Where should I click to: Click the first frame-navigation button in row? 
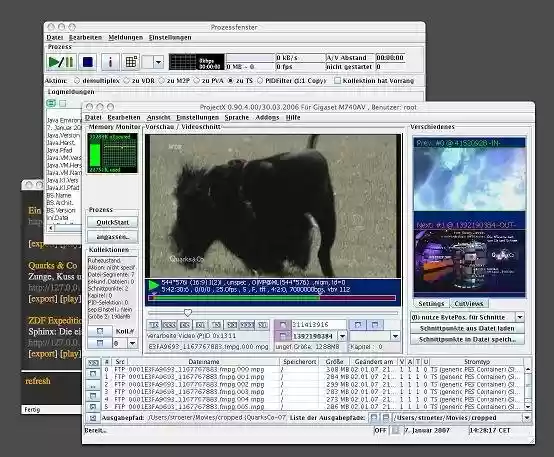154,324
